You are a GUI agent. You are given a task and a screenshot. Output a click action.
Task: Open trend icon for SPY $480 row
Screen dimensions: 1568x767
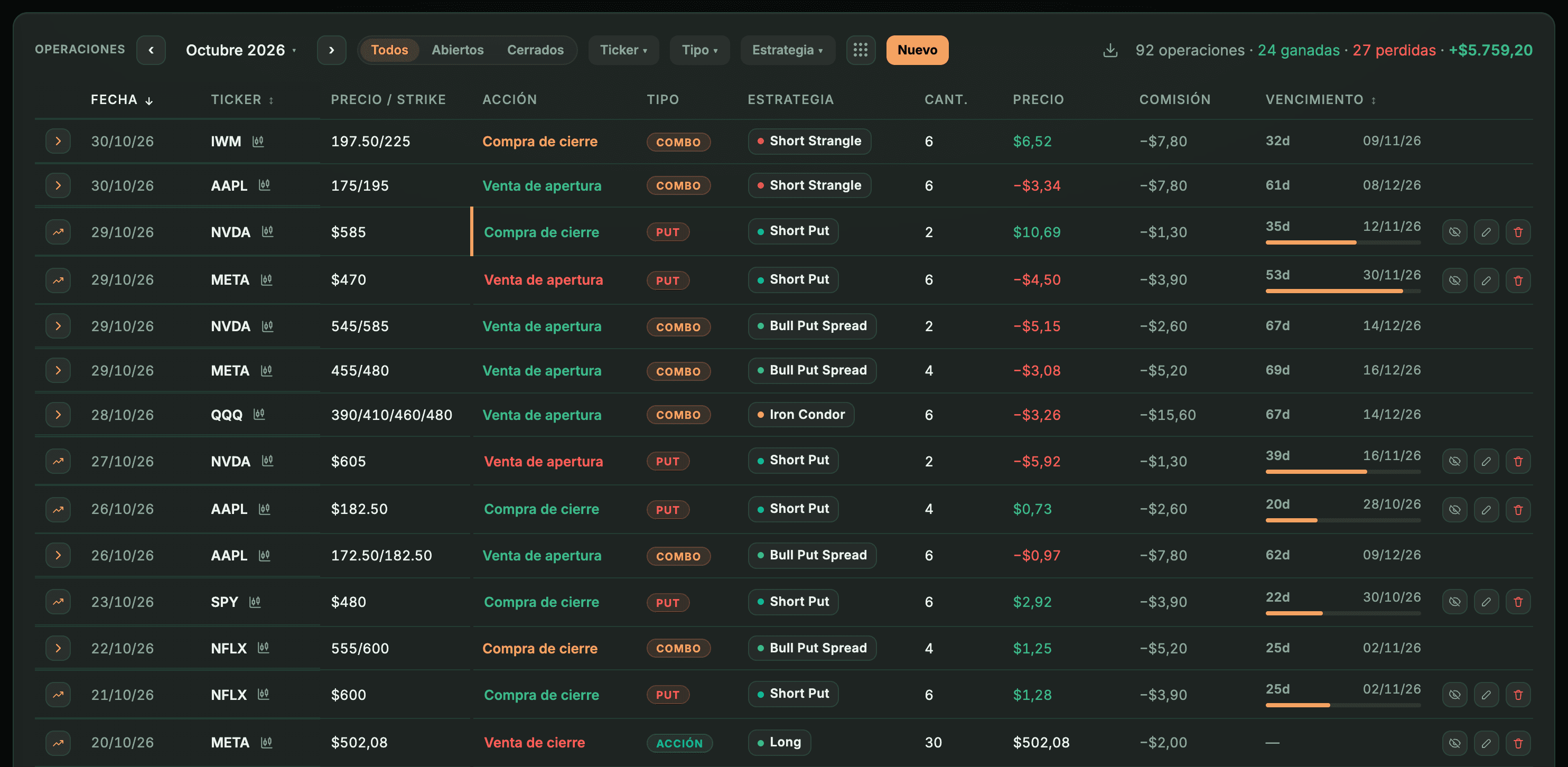pos(58,602)
